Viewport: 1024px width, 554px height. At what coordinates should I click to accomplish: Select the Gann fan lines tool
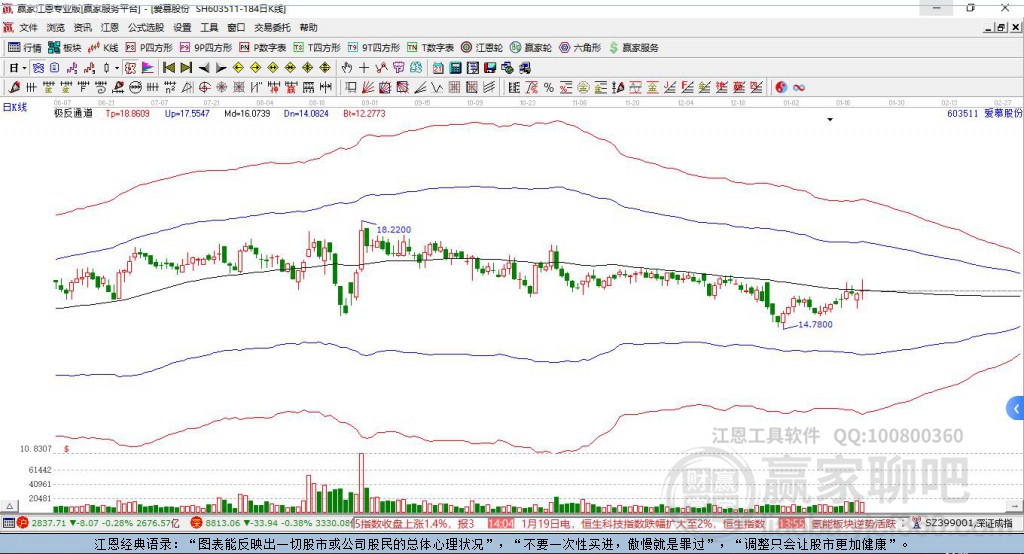[368, 87]
